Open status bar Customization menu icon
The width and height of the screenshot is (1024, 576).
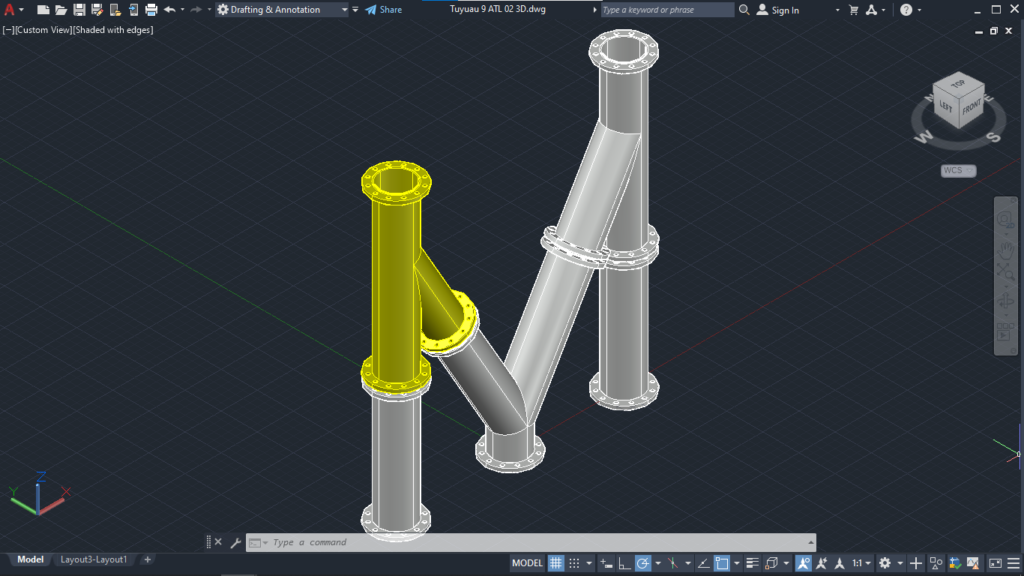1013,563
